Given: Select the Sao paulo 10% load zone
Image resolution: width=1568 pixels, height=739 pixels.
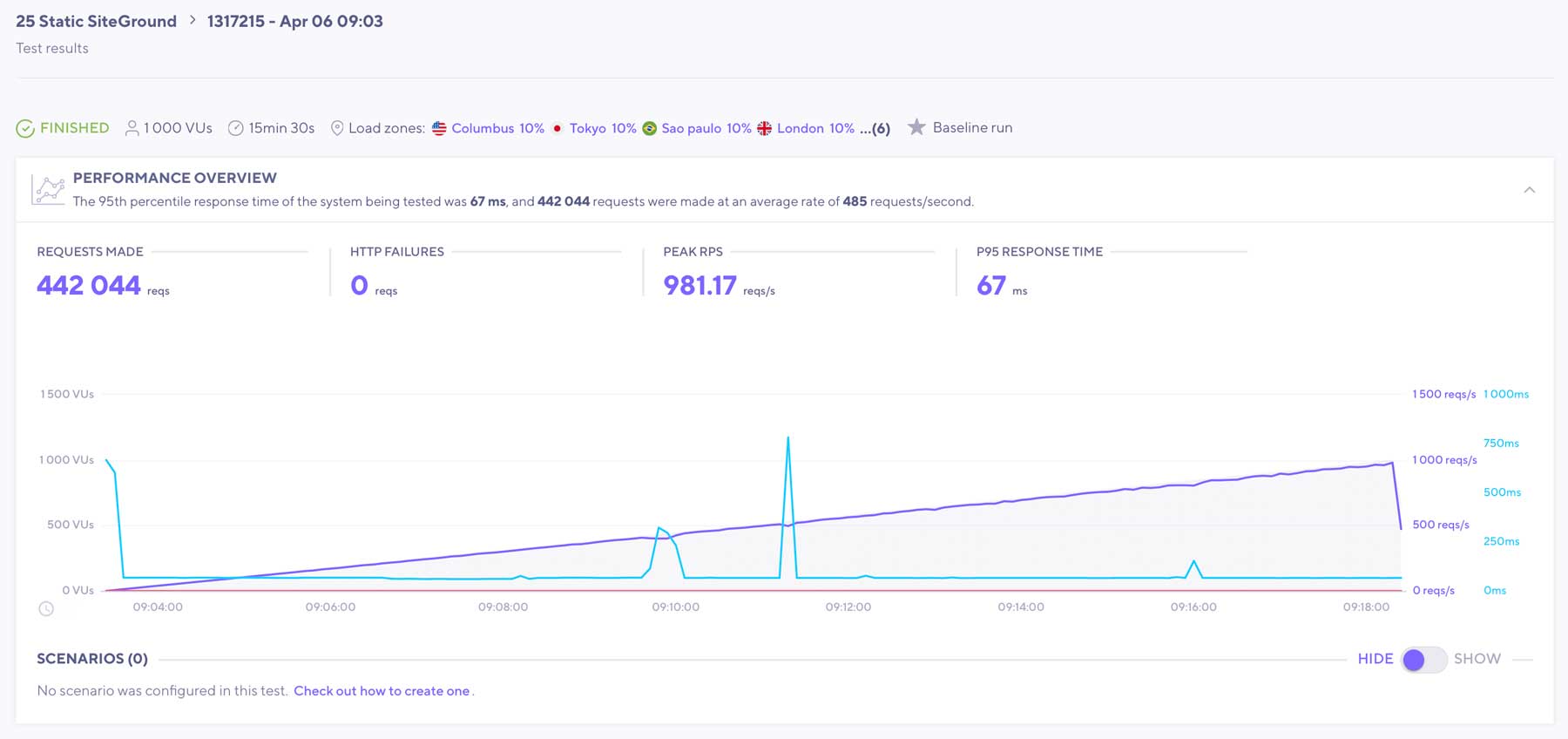Looking at the screenshot, I should [706, 128].
